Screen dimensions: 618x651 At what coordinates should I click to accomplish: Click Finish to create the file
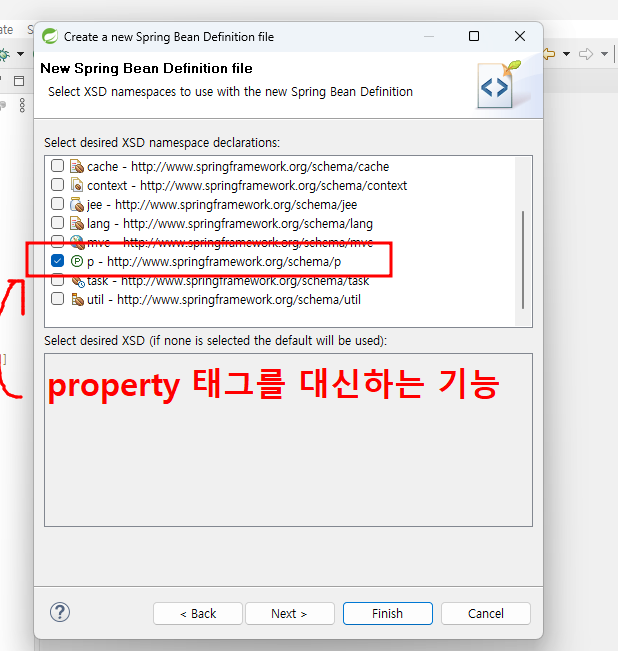pos(388,614)
